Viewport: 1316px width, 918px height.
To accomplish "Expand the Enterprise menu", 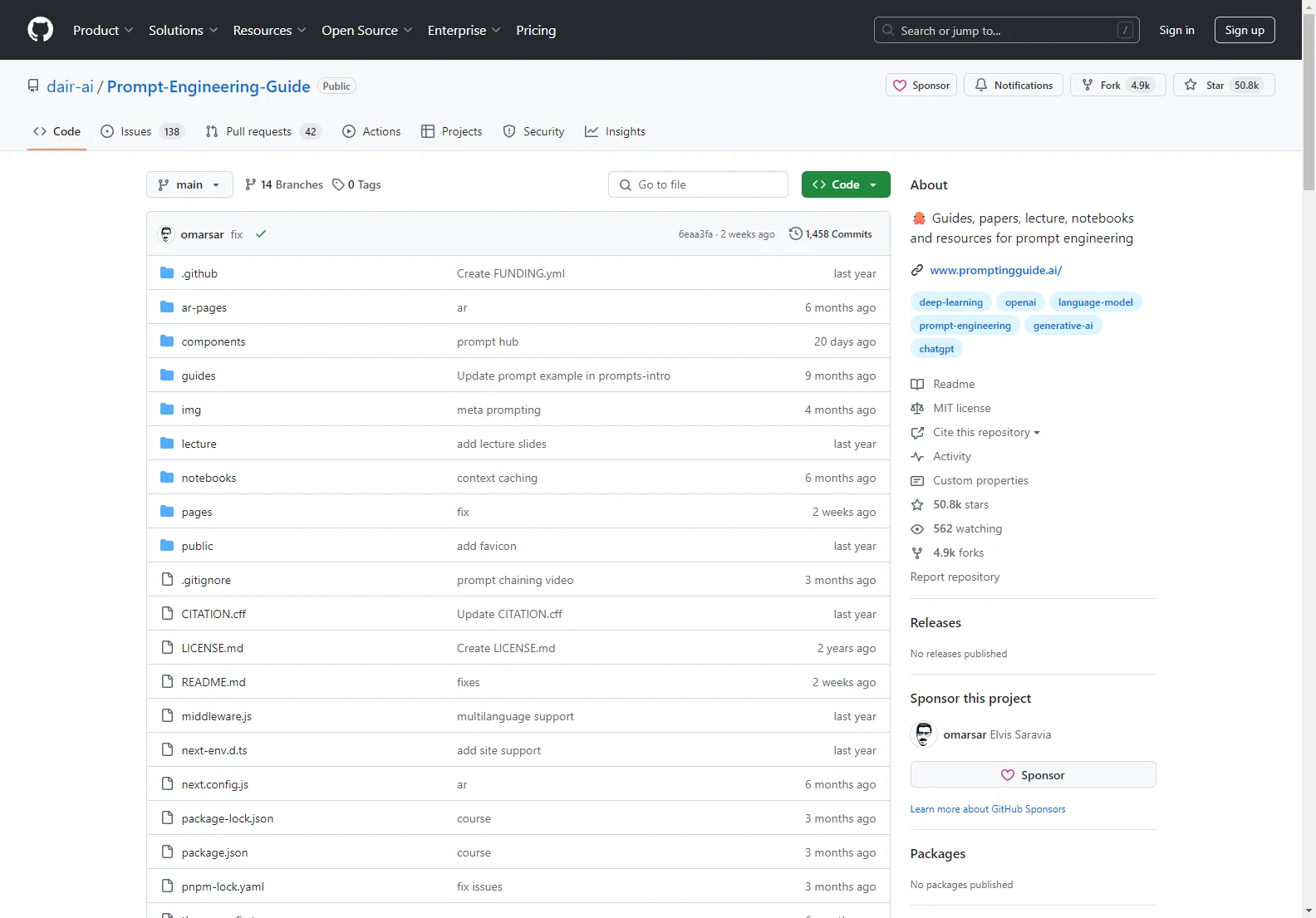I will click(464, 30).
